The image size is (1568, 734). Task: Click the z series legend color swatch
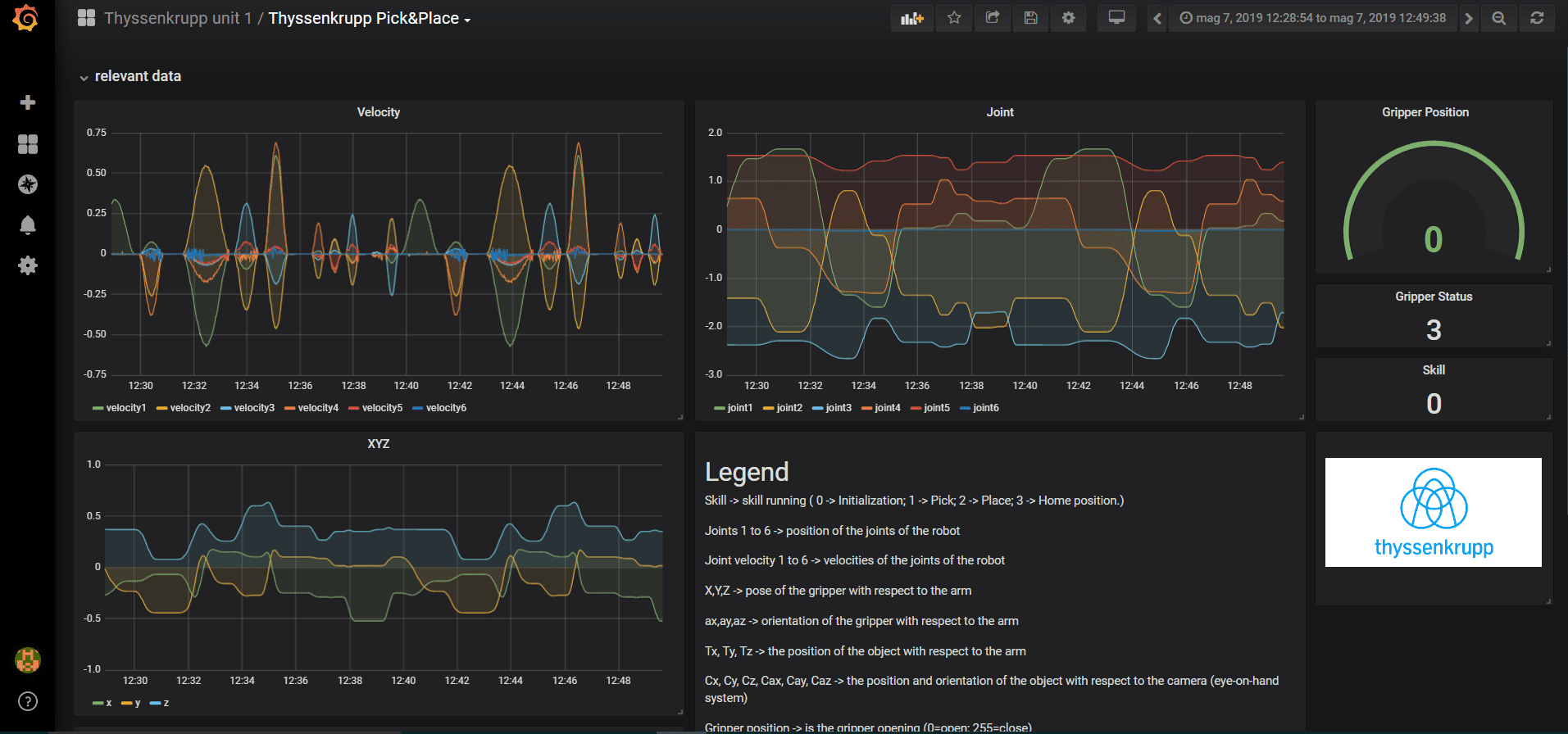click(155, 704)
